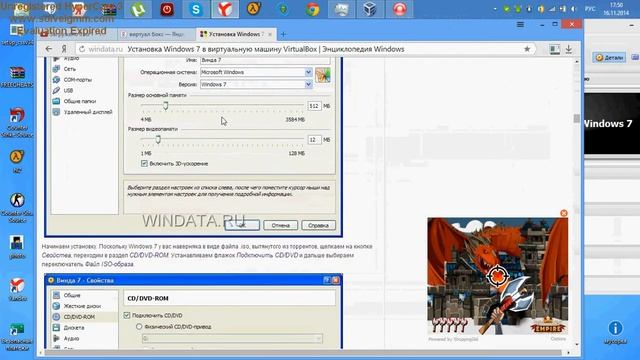This screenshot has width=640, height=360.
Task: Open Yandex desktop shortcut icon
Action: coord(17,289)
